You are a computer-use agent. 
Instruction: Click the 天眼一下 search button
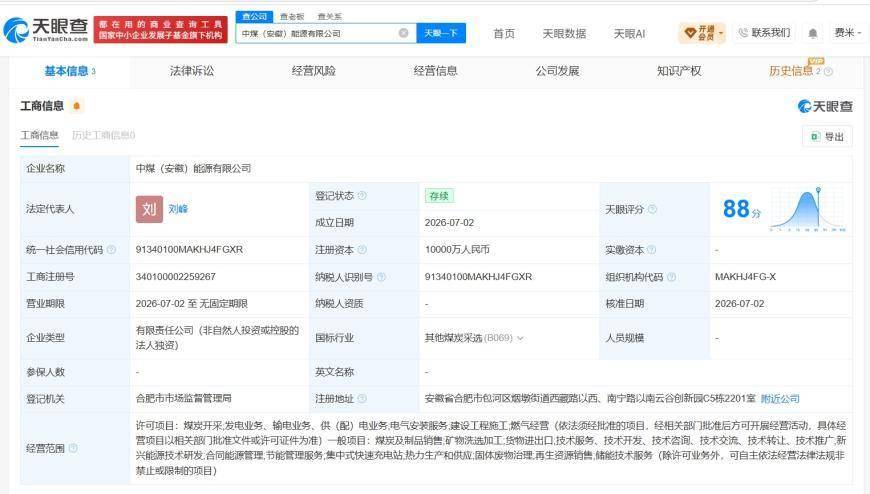coord(441,33)
